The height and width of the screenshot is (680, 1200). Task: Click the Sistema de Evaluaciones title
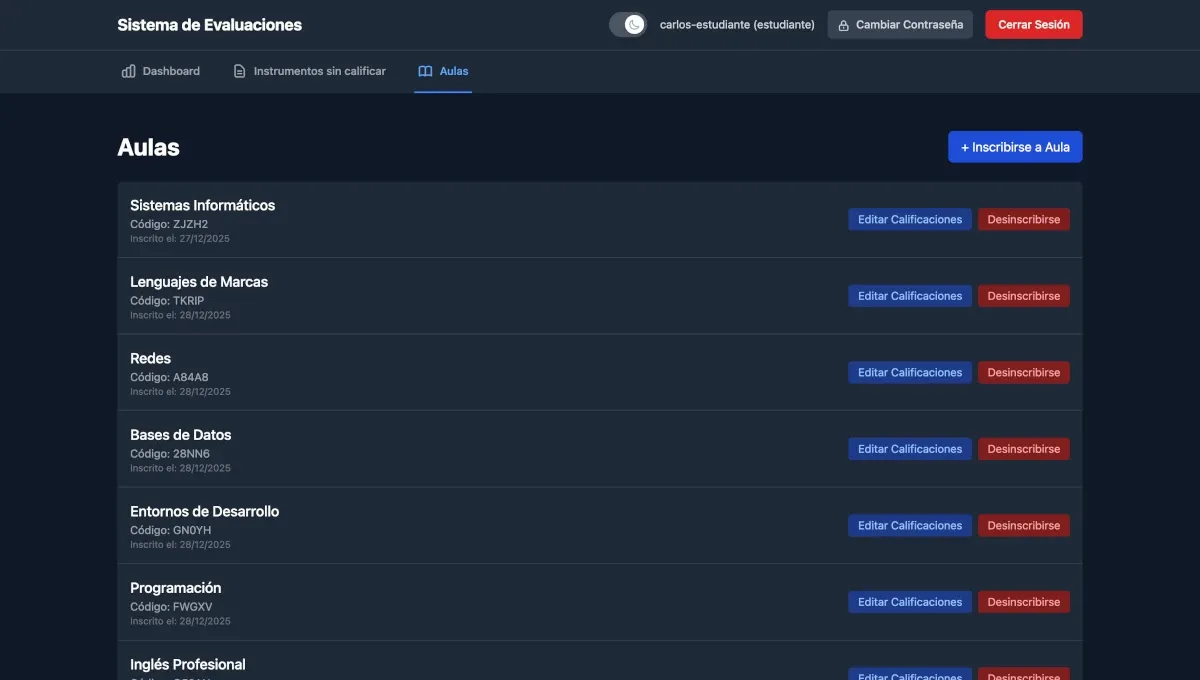209,22
